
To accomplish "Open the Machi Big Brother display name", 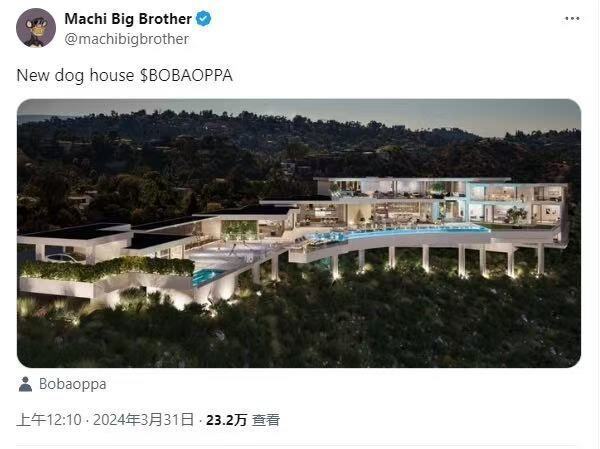I will pyautogui.click(x=128, y=19).
